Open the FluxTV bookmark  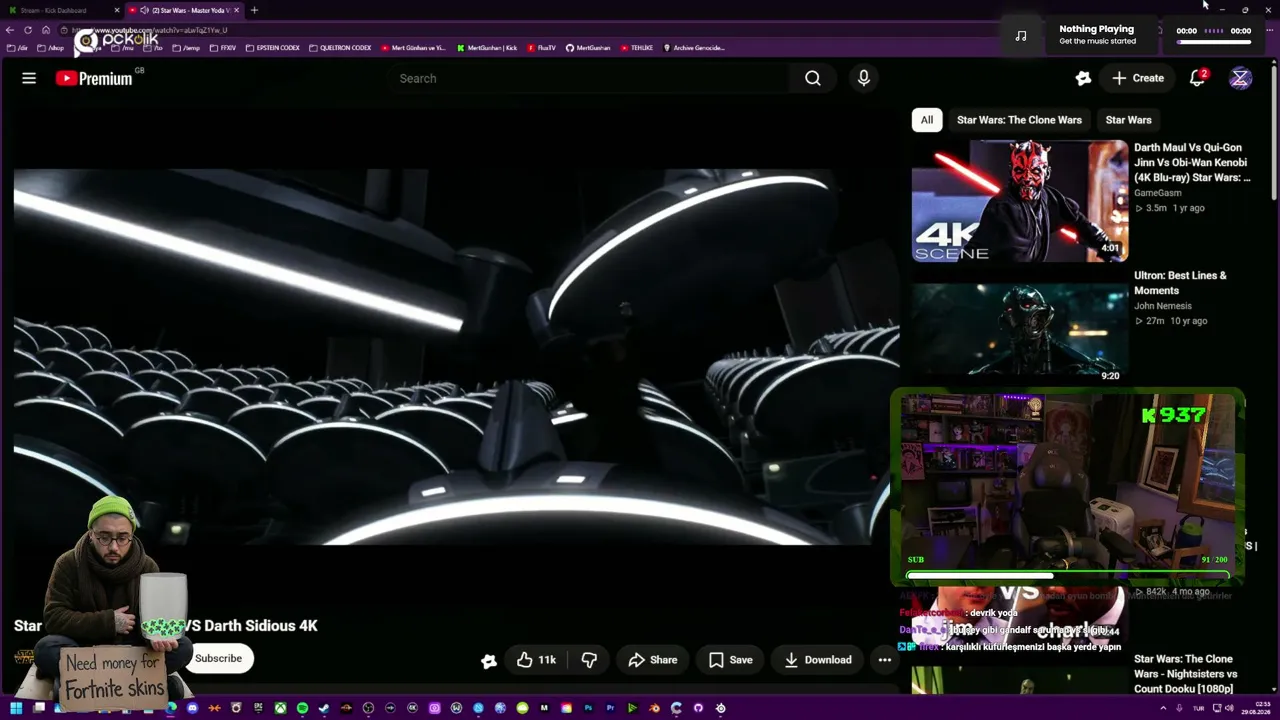point(542,48)
